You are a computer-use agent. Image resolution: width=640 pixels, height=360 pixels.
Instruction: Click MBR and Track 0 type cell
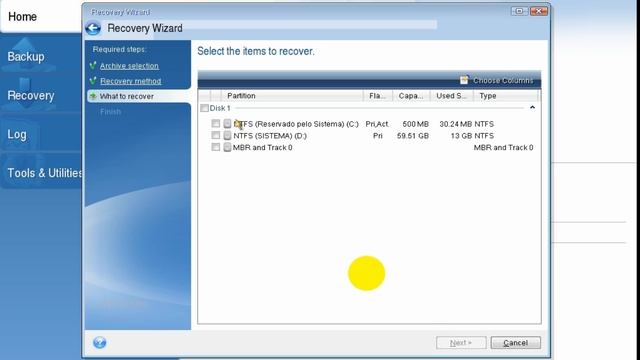point(503,148)
